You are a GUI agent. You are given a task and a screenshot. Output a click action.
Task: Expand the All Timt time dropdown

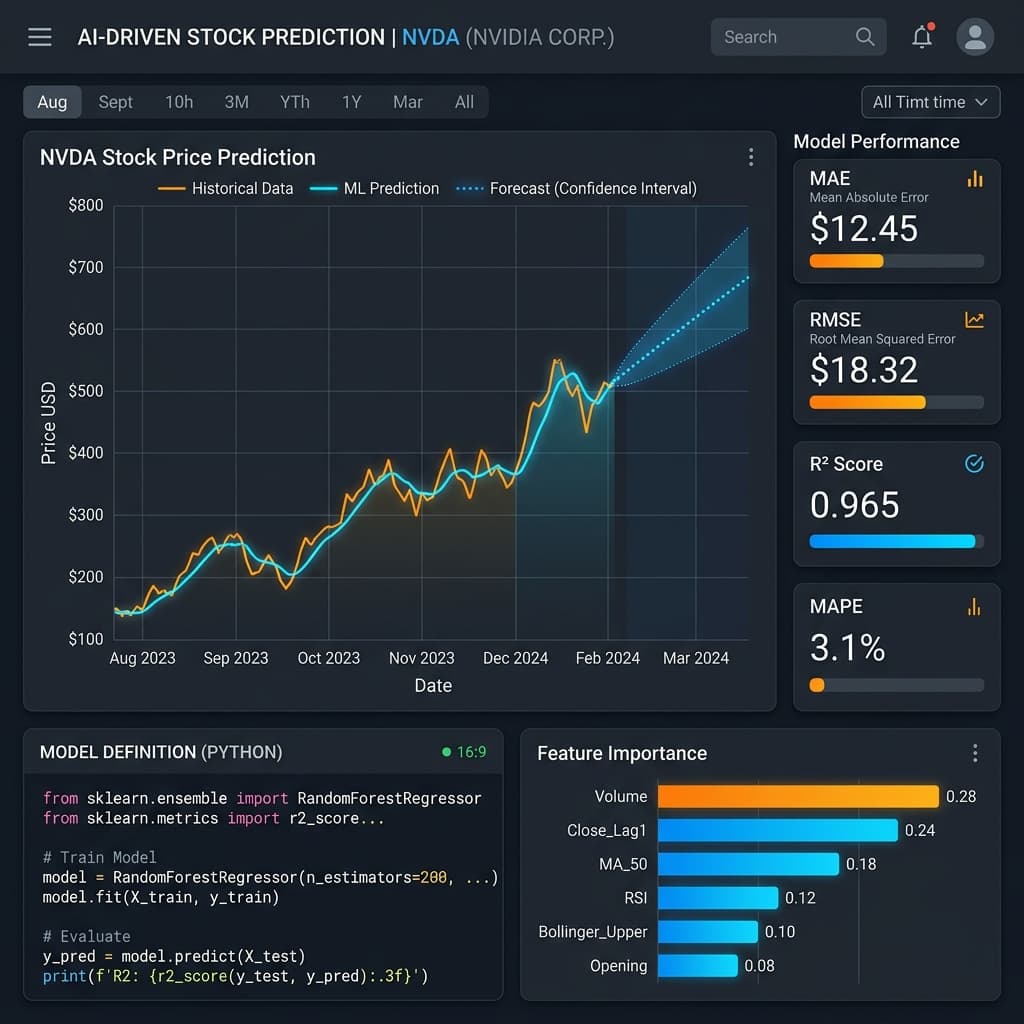tap(931, 103)
